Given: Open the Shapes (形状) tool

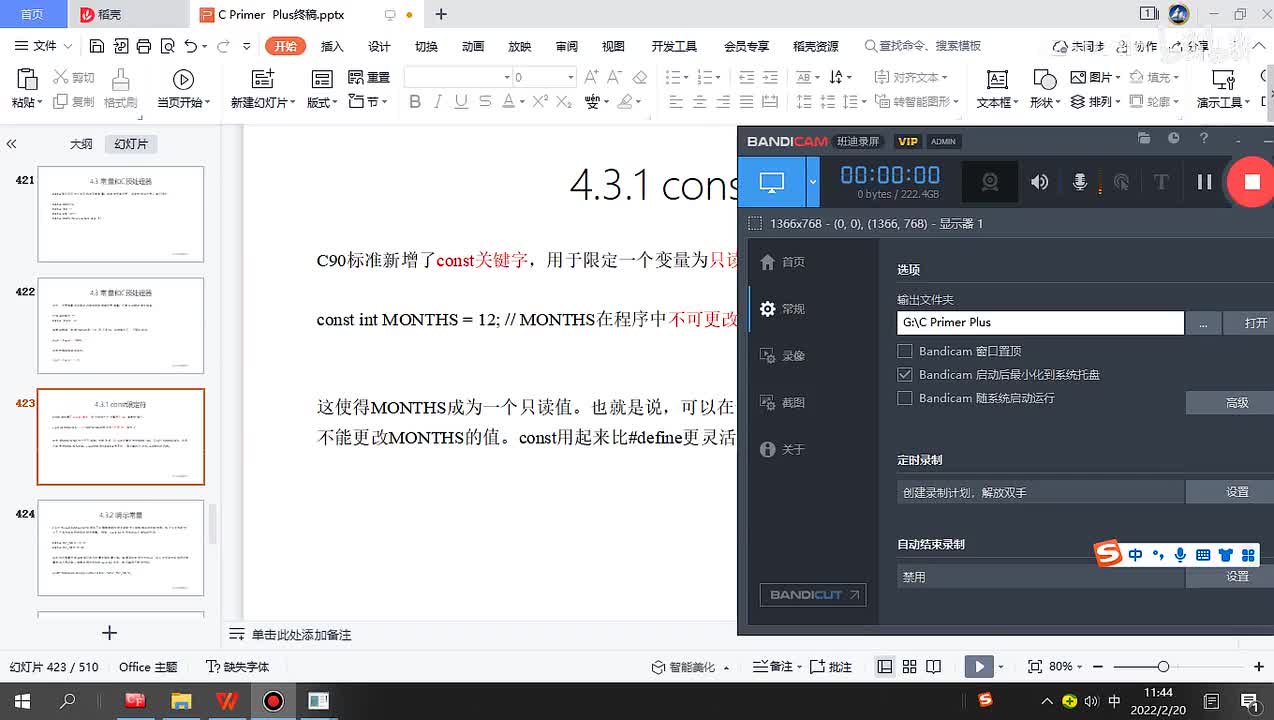Looking at the screenshot, I should 1044,89.
